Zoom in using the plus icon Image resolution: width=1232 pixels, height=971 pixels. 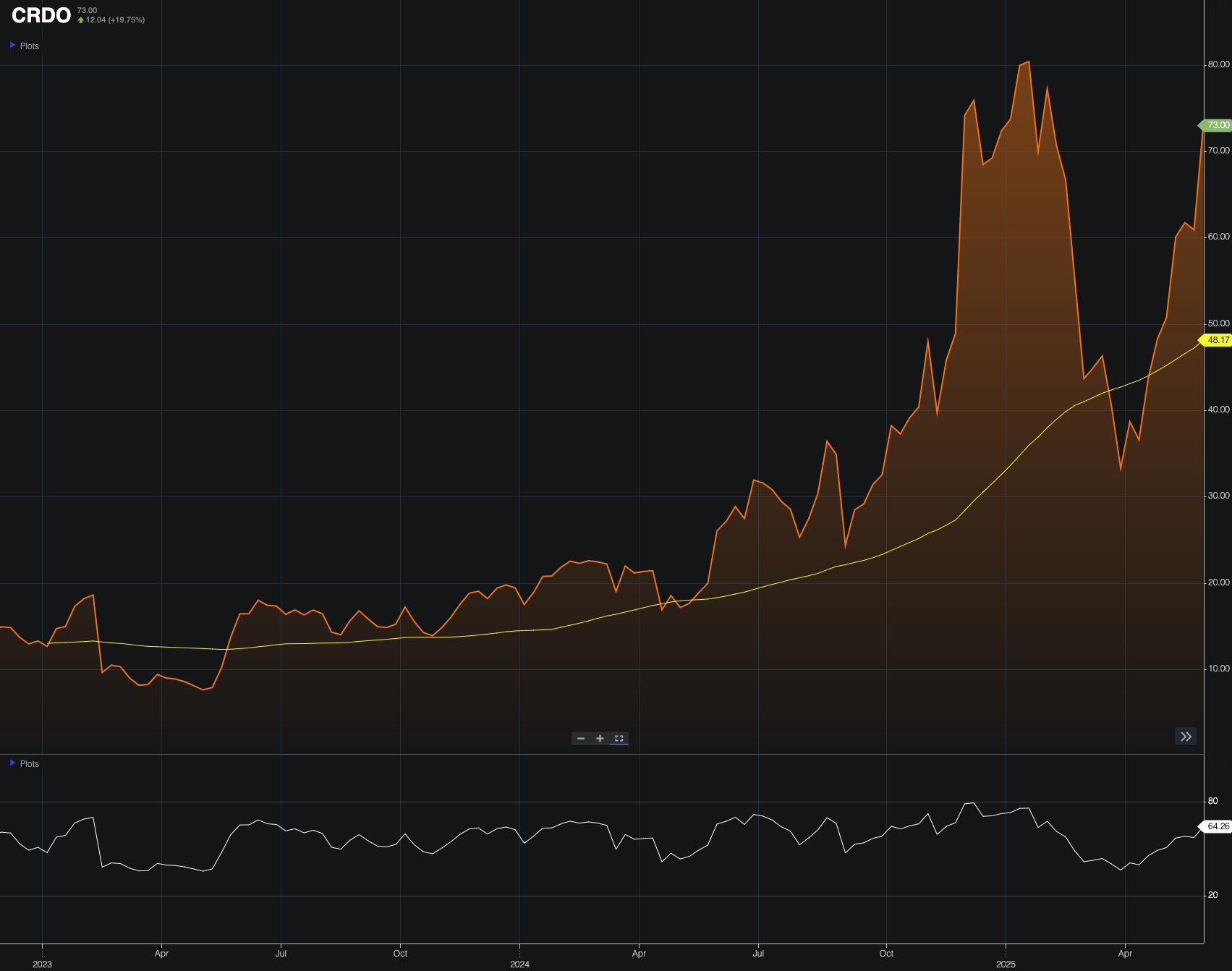(x=600, y=738)
